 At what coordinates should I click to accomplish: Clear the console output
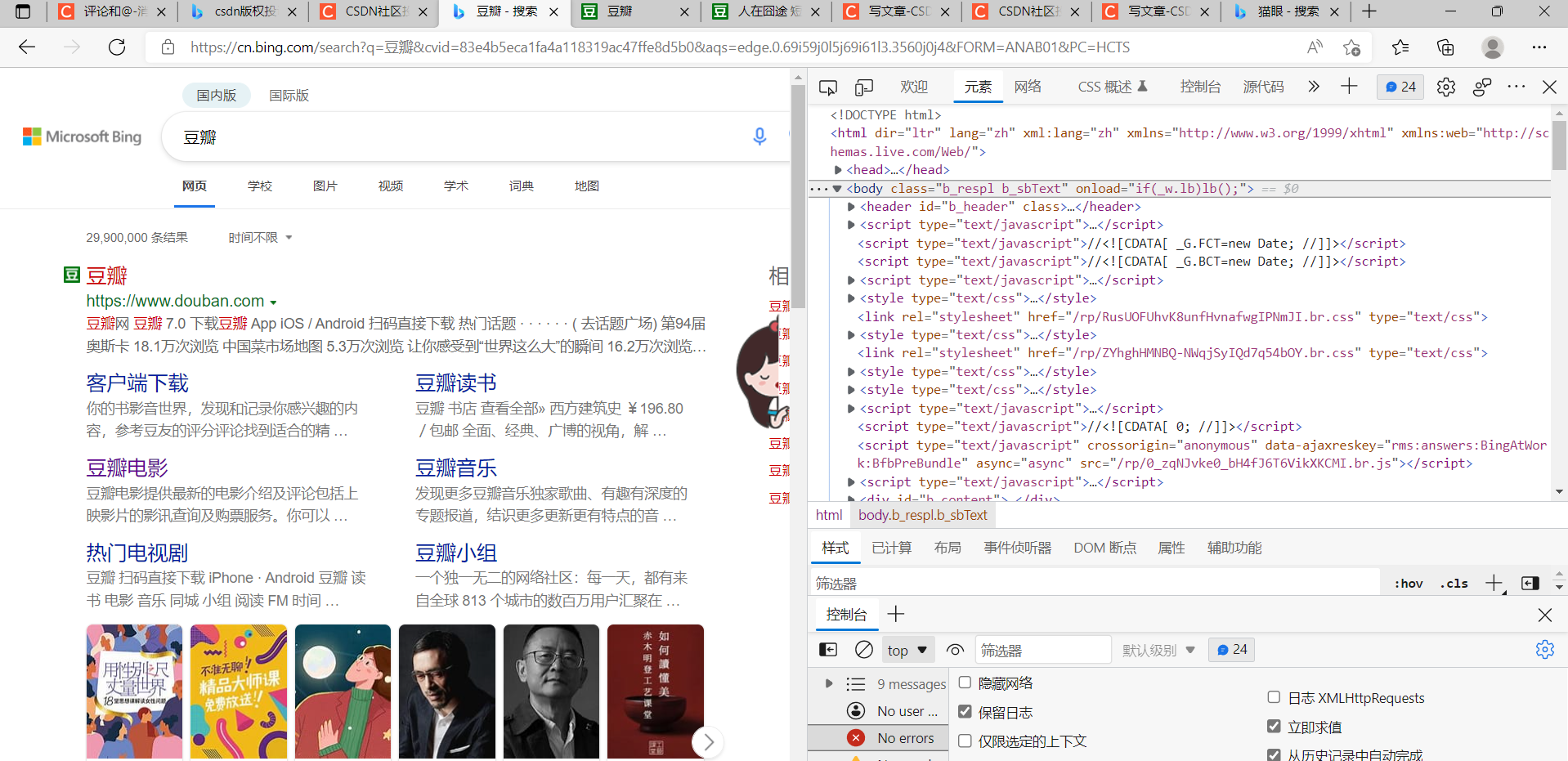[864, 649]
